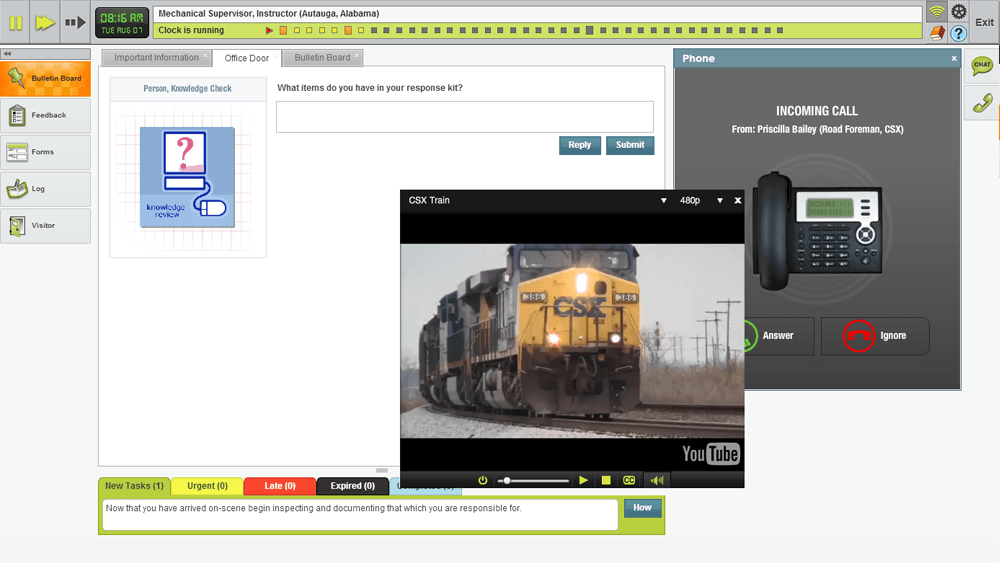Click the skip-to-next-event button

(75, 23)
